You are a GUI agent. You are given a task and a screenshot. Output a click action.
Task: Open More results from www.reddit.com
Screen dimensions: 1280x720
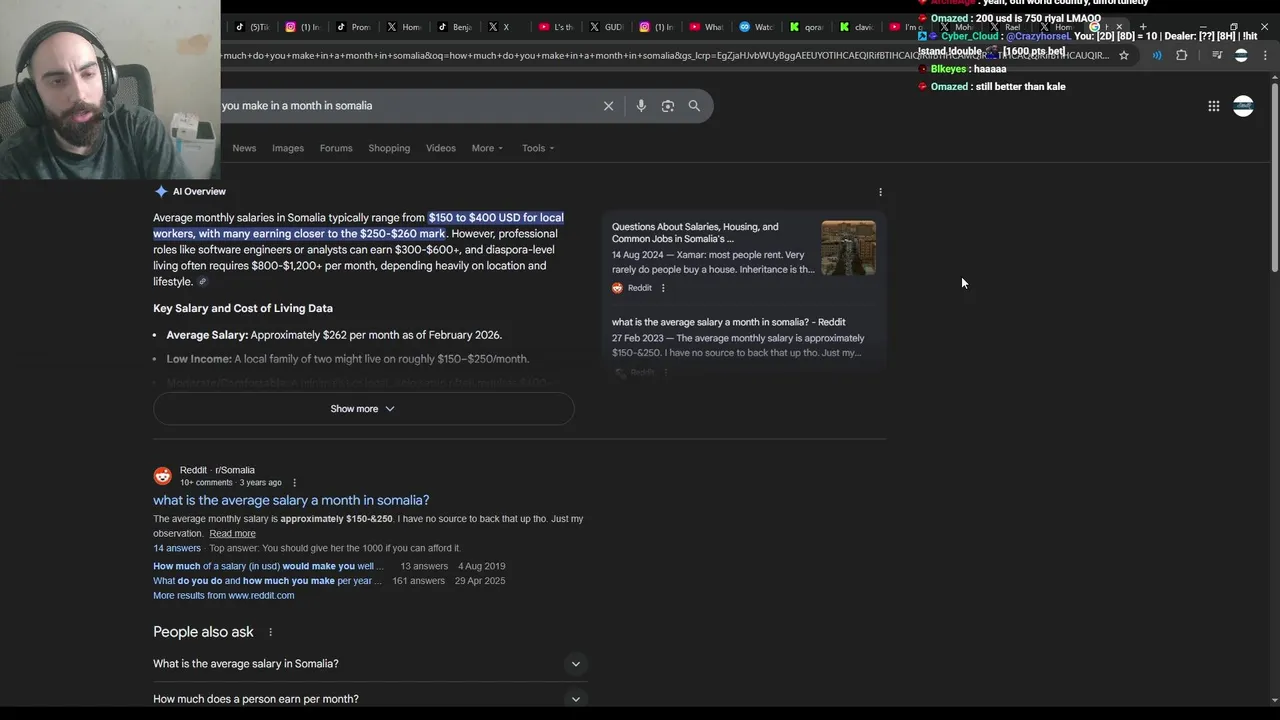coord(223,596)
